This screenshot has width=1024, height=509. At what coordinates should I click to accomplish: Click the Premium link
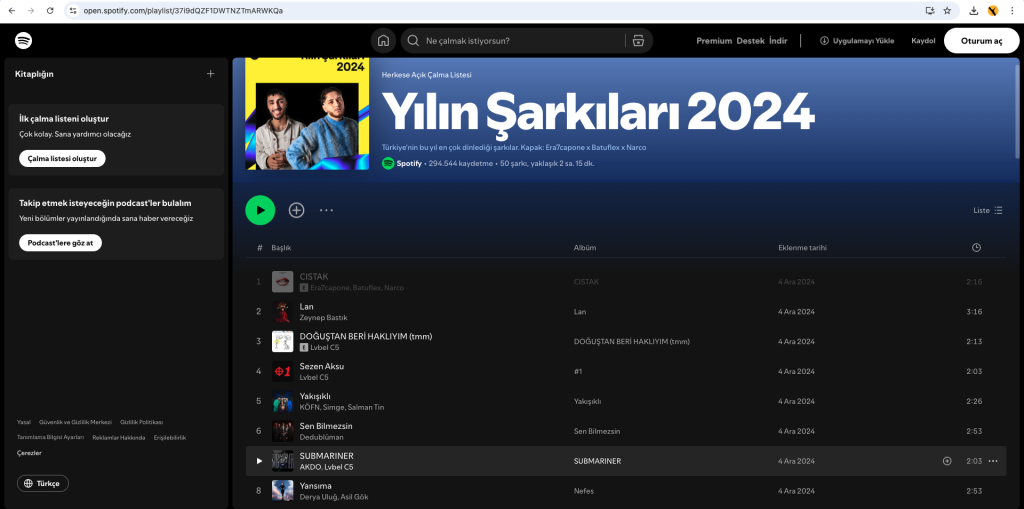[714, 41]
